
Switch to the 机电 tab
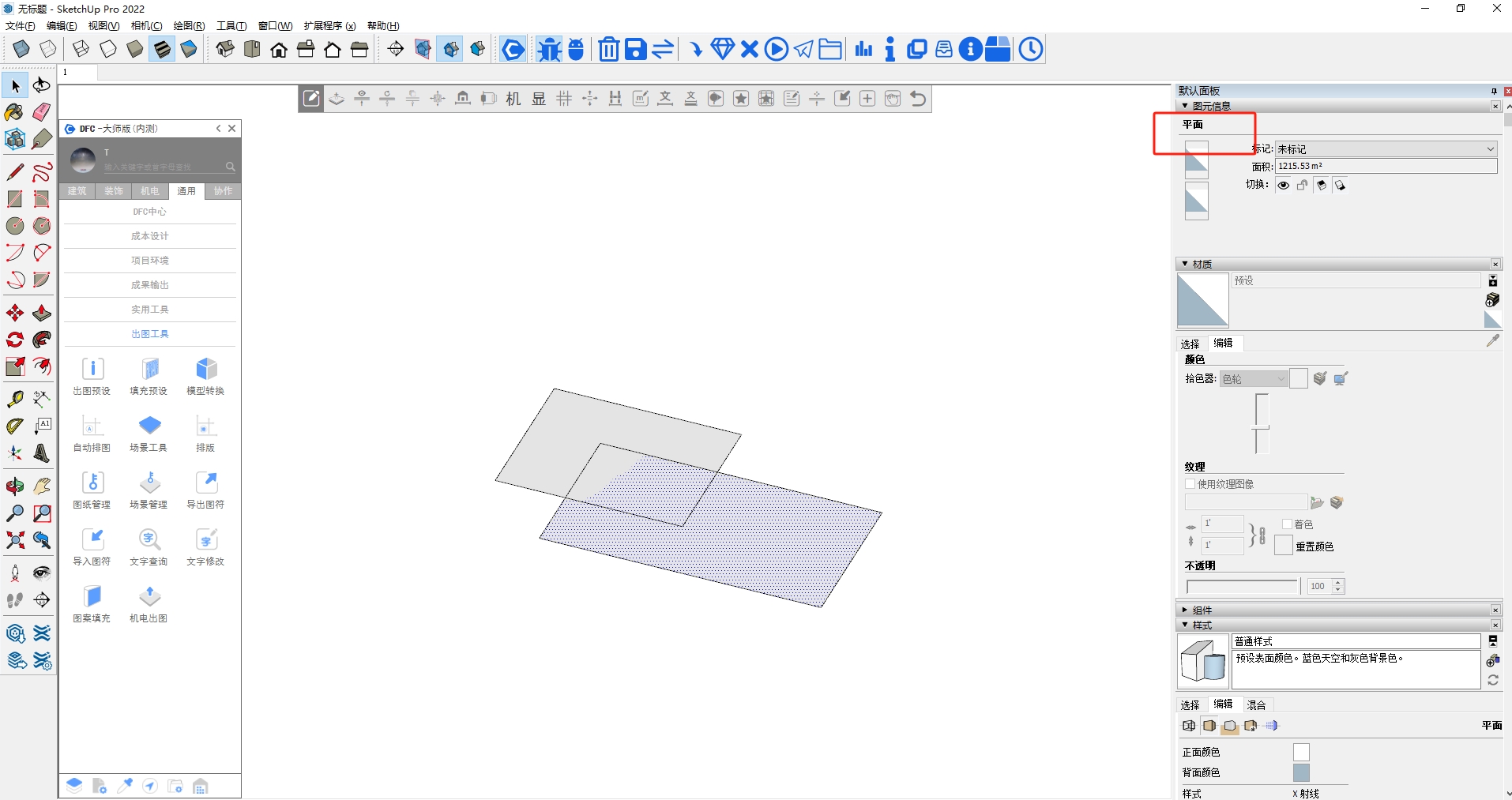click(150, 191)
